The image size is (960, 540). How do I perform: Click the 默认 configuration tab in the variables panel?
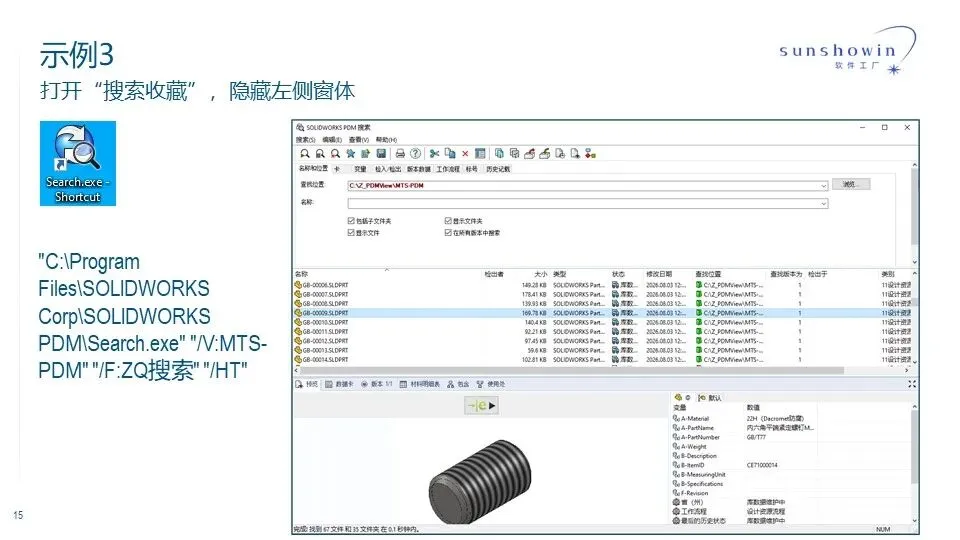pos(710,398)
